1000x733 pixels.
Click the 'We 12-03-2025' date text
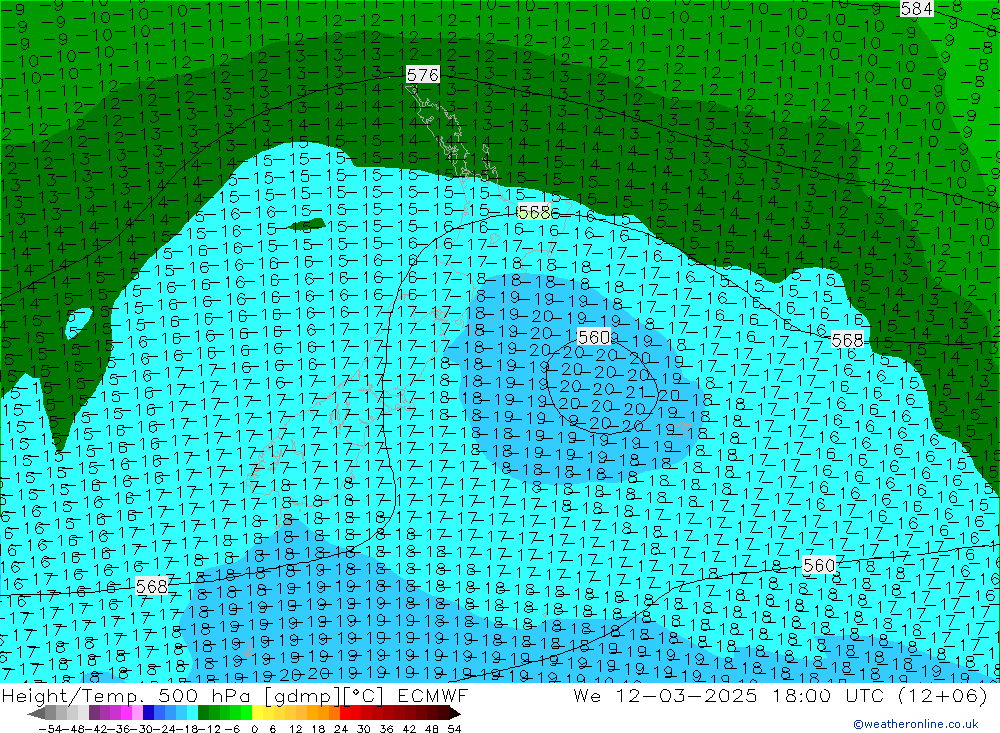coord(665,696)
